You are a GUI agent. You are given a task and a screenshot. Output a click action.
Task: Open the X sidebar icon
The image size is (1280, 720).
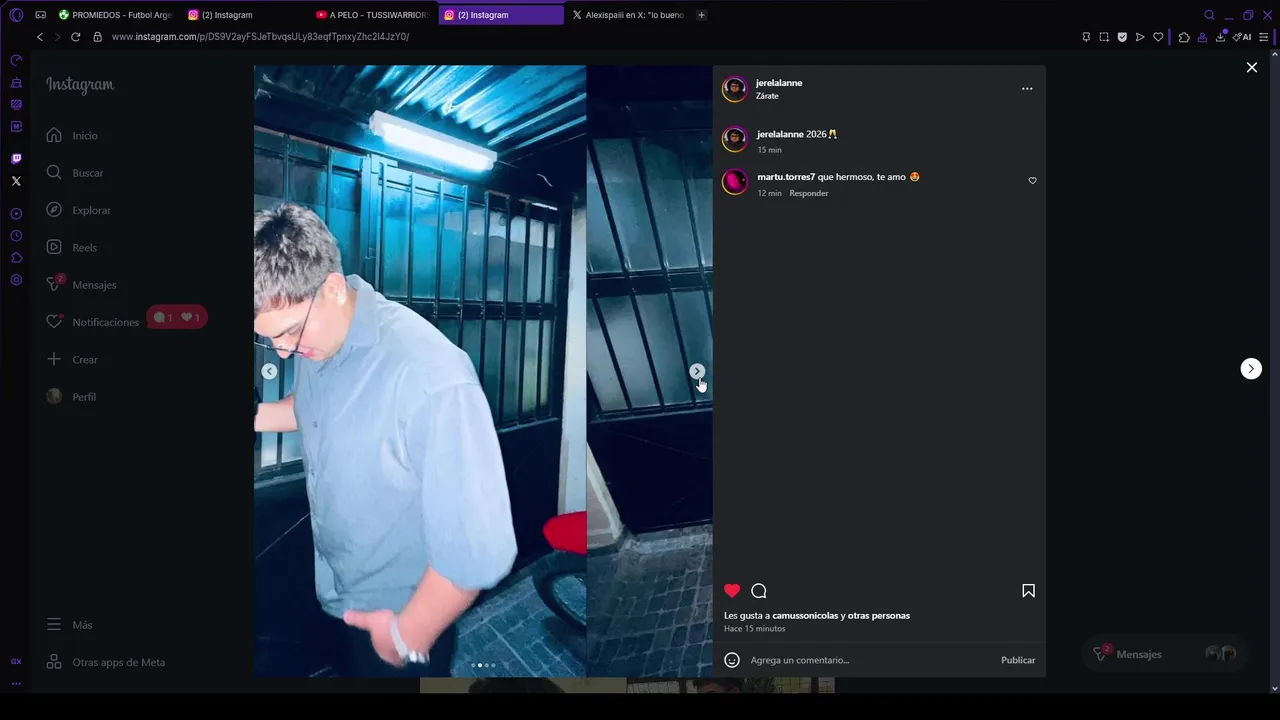pyautogui.click(x=16, y=181)
